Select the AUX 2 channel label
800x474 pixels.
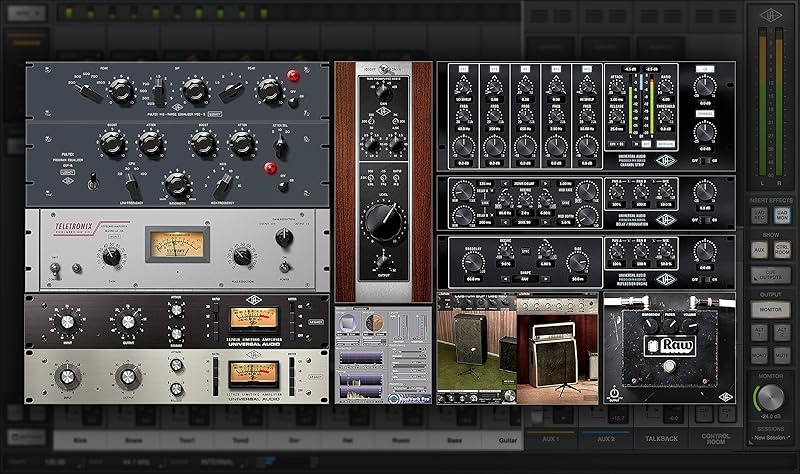click(606, 439)
